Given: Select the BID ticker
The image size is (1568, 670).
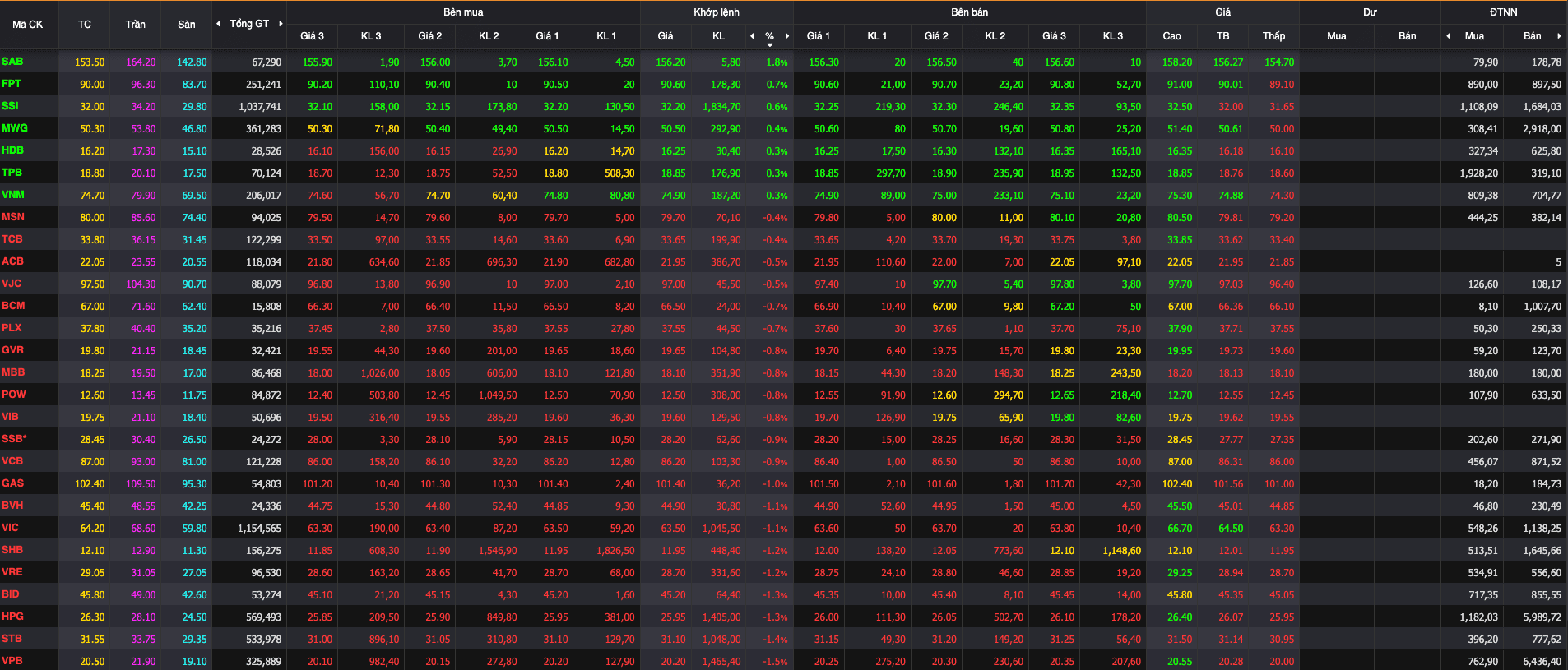Looking at the screenshot, I should coord(11,594).
